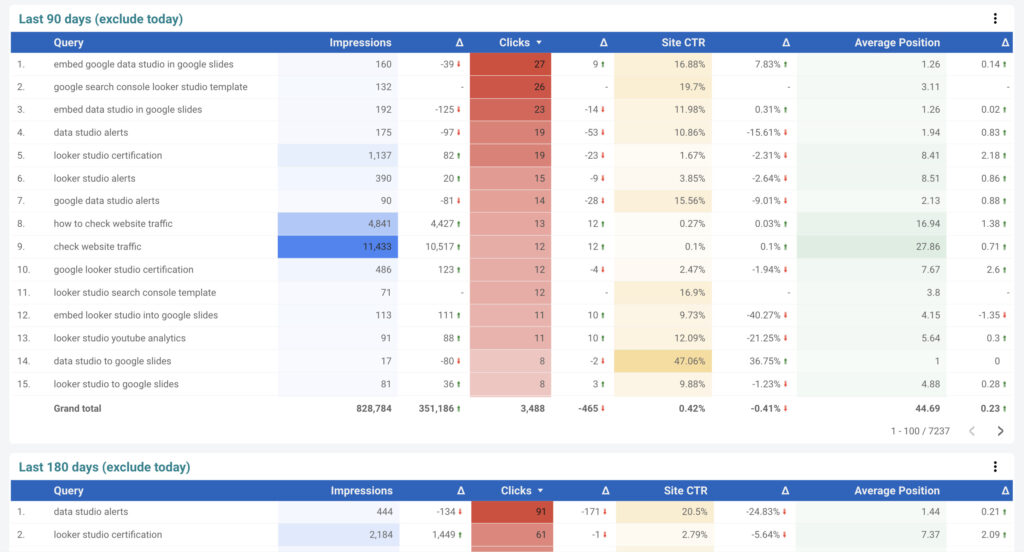This screenshot has height=552, width=1024.
Task: Sort 180-day table by Site CTR header
Action: (x=685, y=491)
